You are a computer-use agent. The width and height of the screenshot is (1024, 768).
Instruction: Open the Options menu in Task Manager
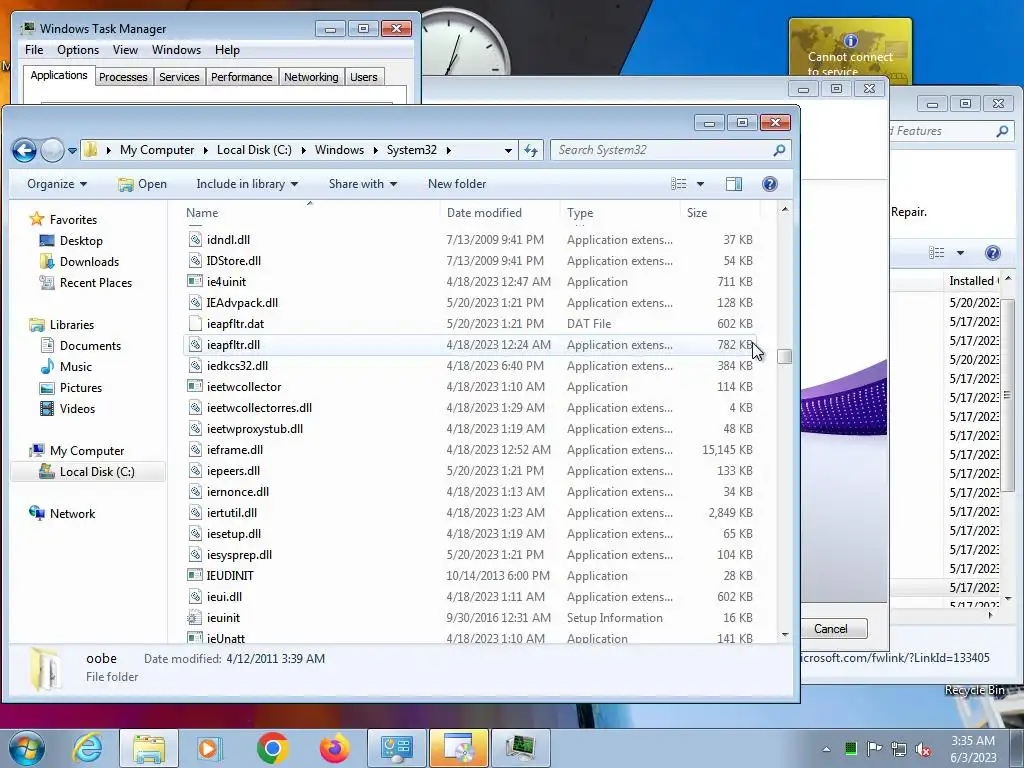coord(78,50)
